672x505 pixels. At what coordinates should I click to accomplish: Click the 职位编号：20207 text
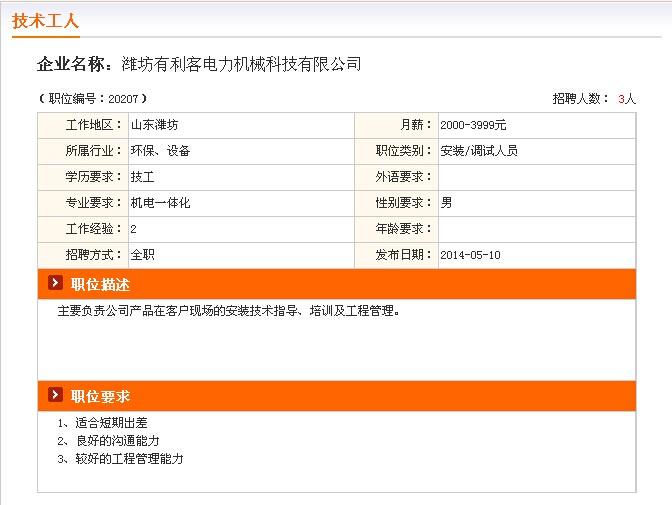pos(93,99)
